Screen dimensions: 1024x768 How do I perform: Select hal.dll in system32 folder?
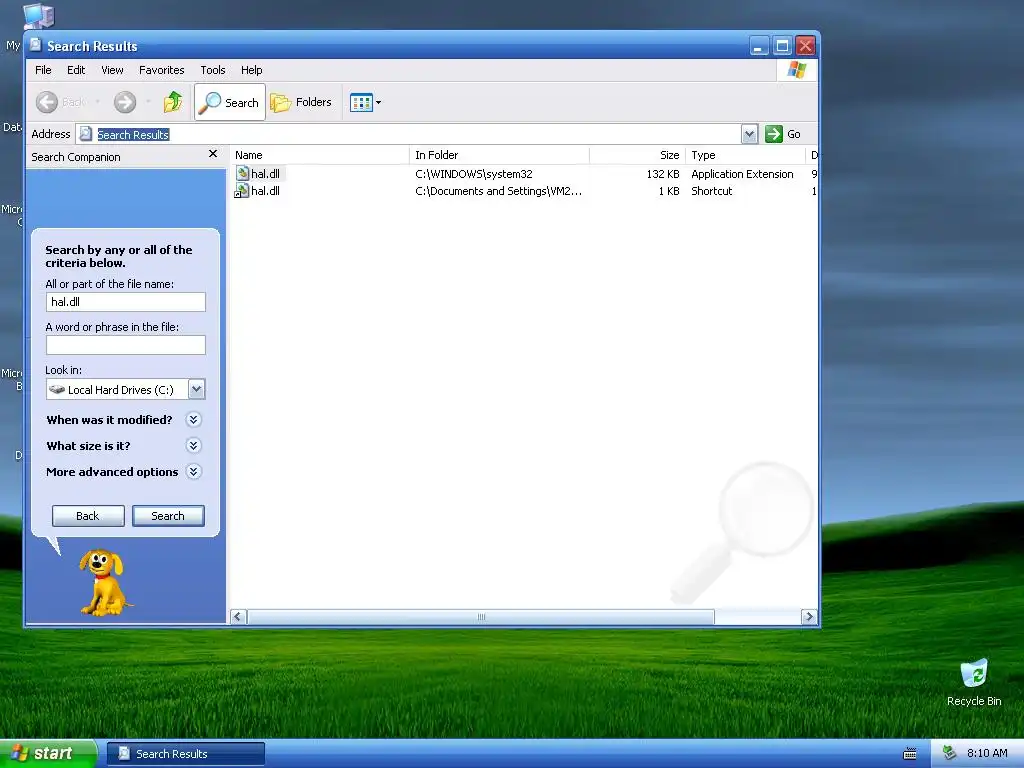tap(259, 174)
